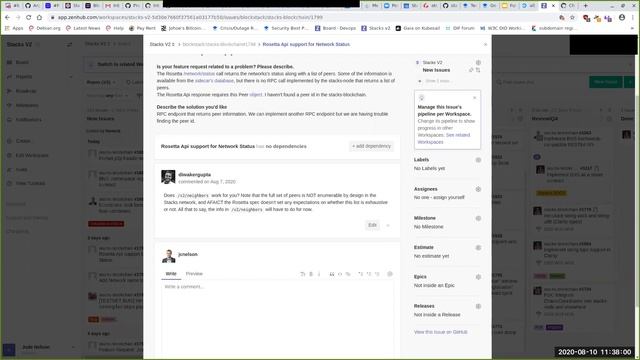Click View this issue on GitHub link

pos(440,332)
